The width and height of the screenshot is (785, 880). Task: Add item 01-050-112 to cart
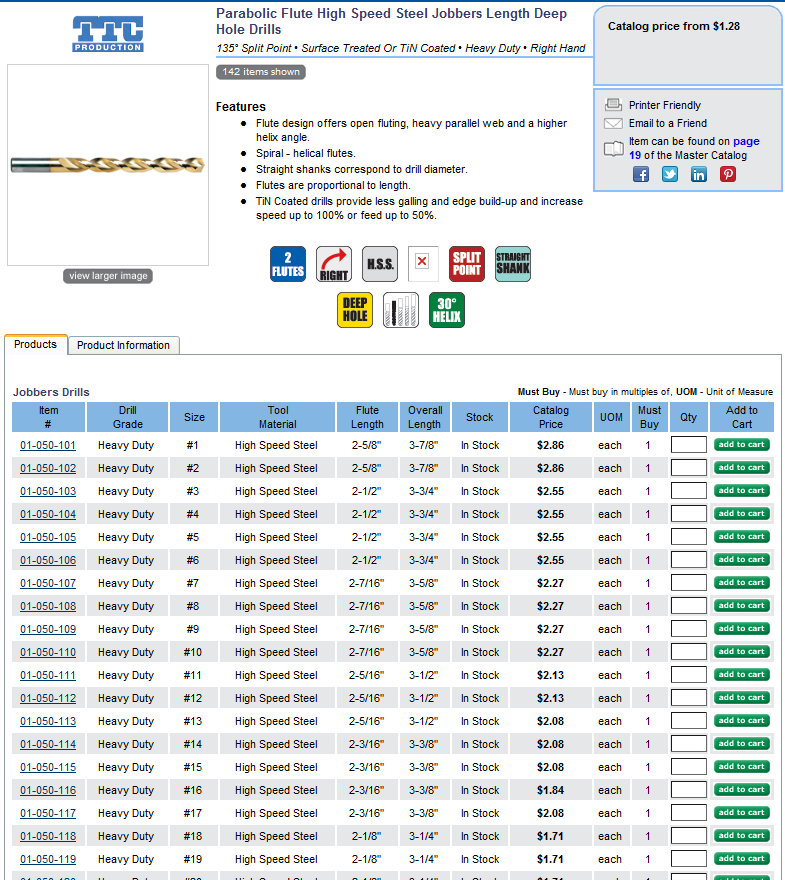tap(741, 698)
